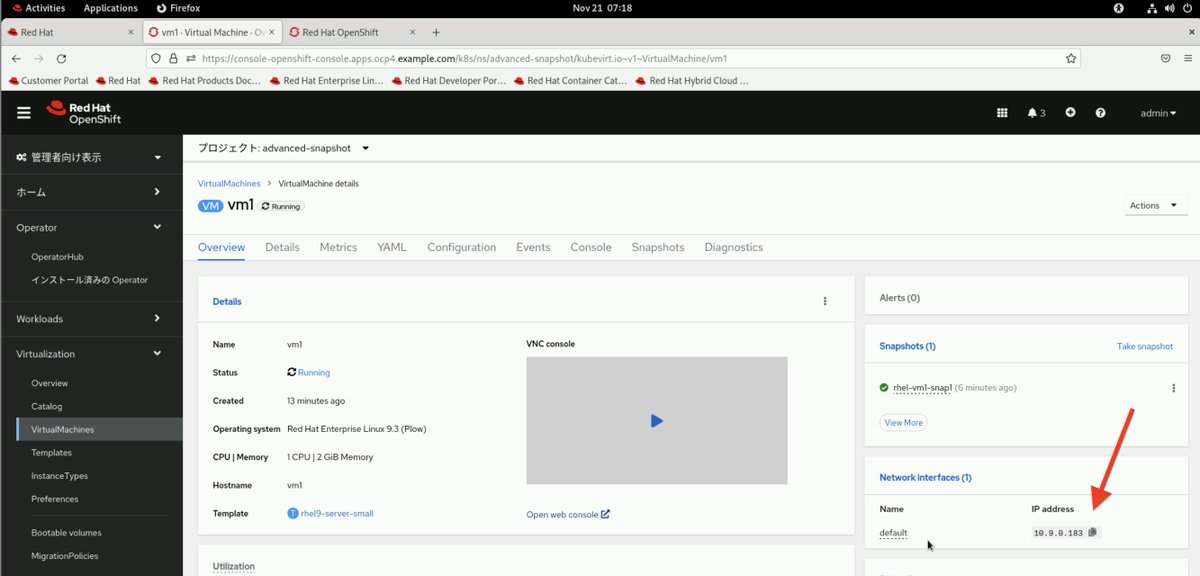Image resolution: width=1200 pixels, height=576 pixels.
Task: Open the Configuration tab
Action: [x=461, y=247]
